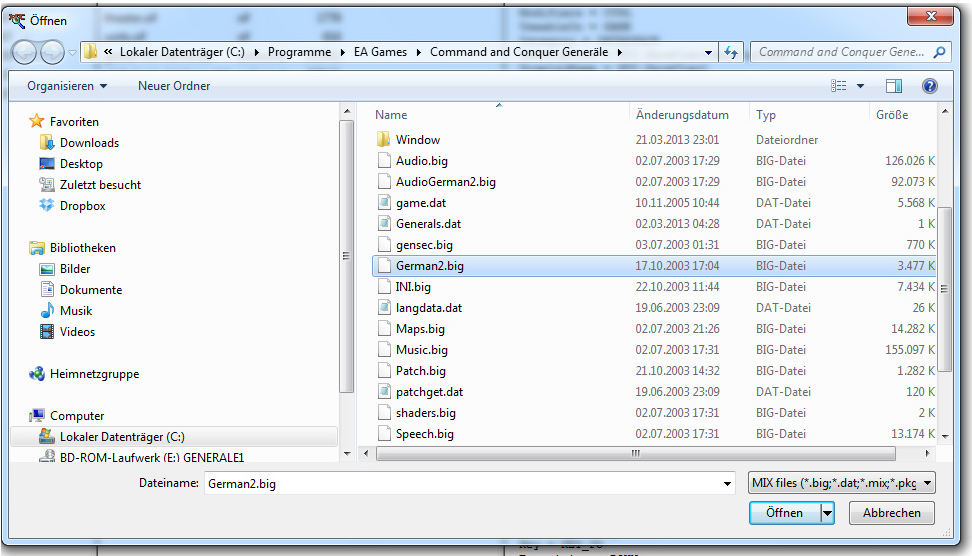Open recent locations dropdown next to Forward
This screenshot has width=972, height=556.
coord(73,53)
